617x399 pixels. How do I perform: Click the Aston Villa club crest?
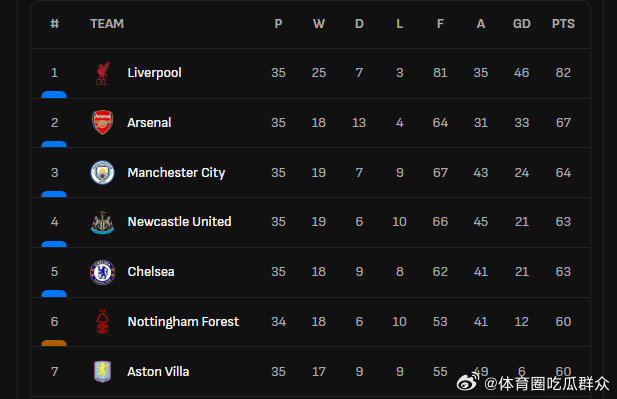(x=102, y=371)
